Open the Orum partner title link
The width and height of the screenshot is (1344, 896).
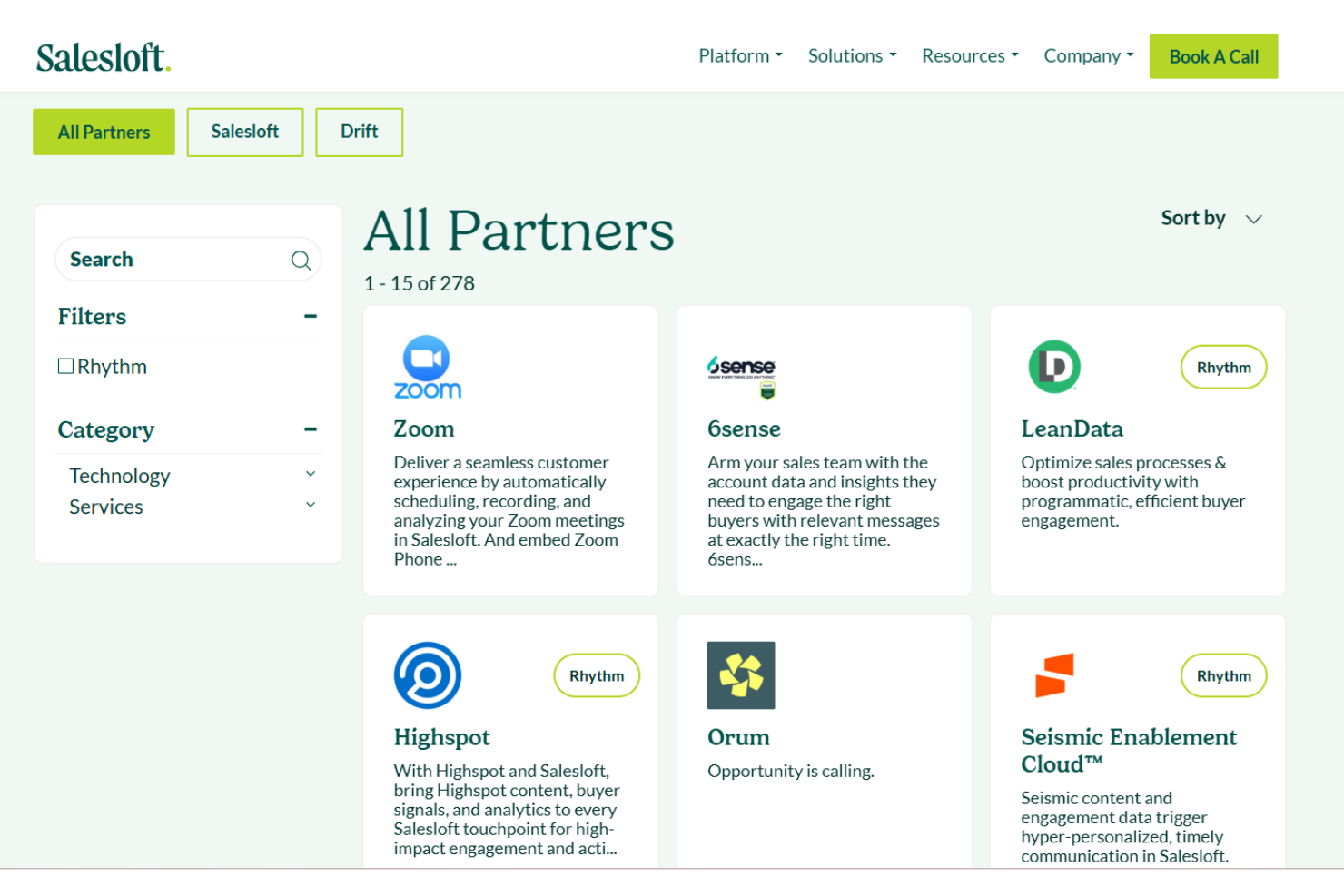point(738,738)
